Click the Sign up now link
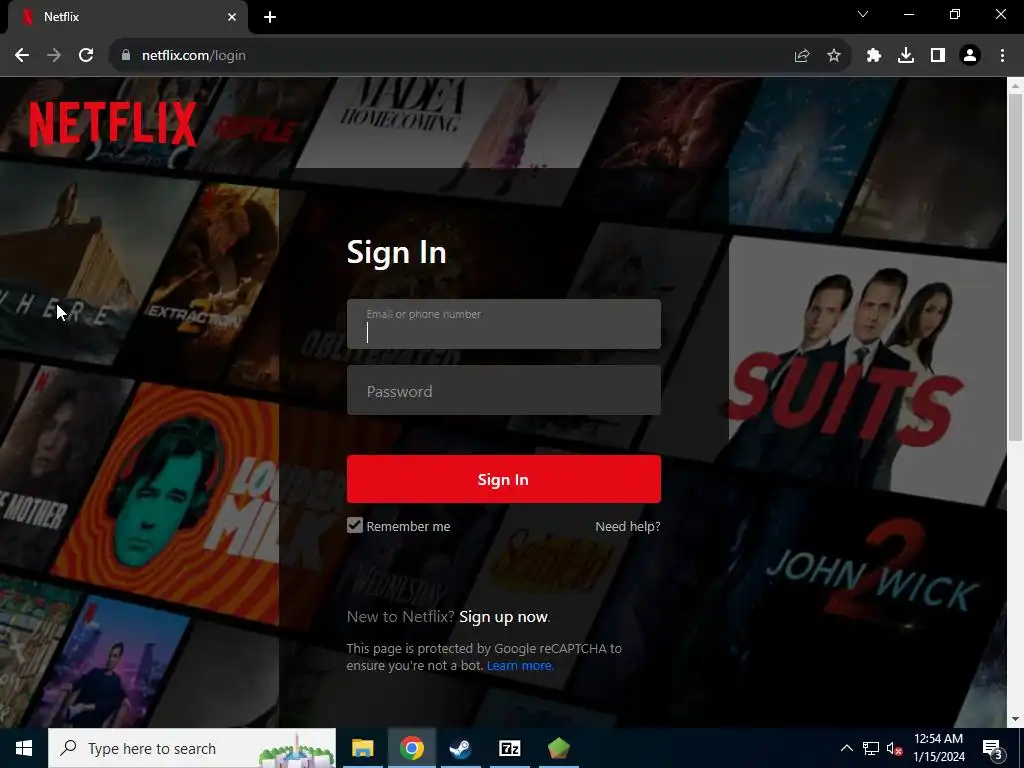1024x768 pixels. (x=504, y=617)
